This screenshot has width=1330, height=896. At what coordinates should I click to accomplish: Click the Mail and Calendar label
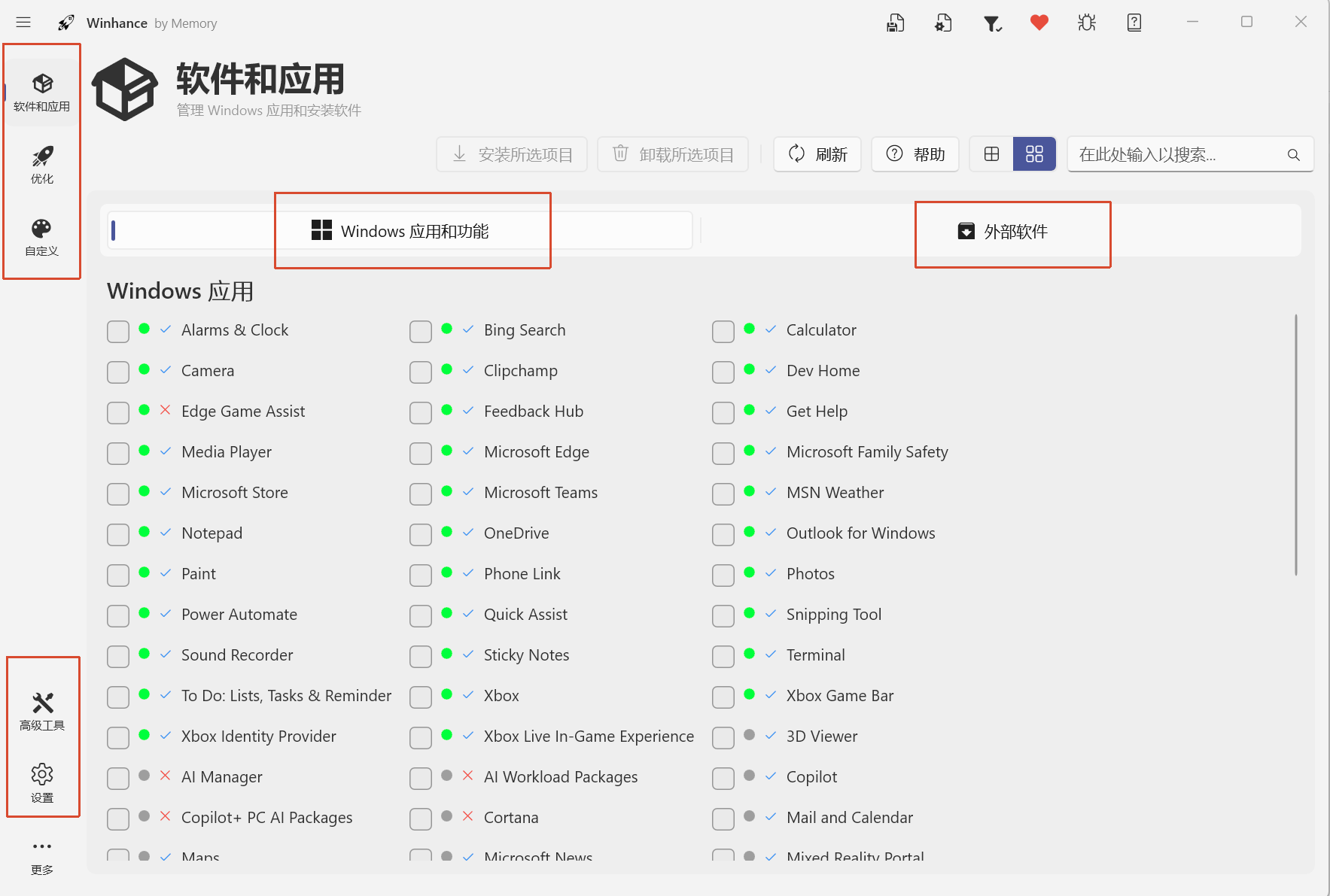tap(850, 817)
